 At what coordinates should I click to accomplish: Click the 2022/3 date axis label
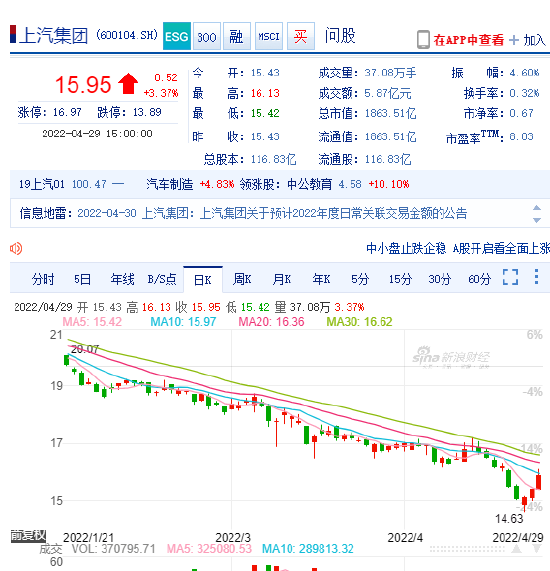[233, 537]
